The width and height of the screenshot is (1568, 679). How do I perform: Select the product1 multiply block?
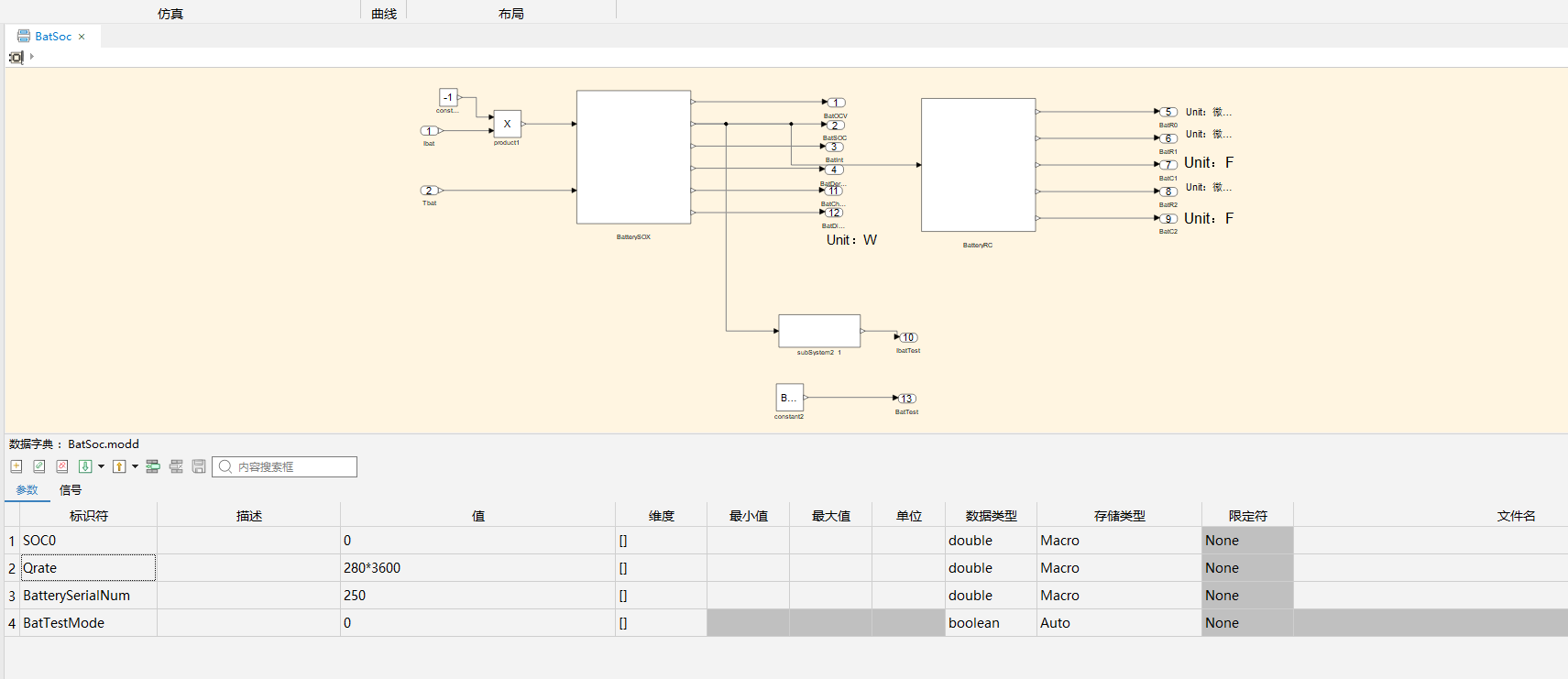coord(507,124)
